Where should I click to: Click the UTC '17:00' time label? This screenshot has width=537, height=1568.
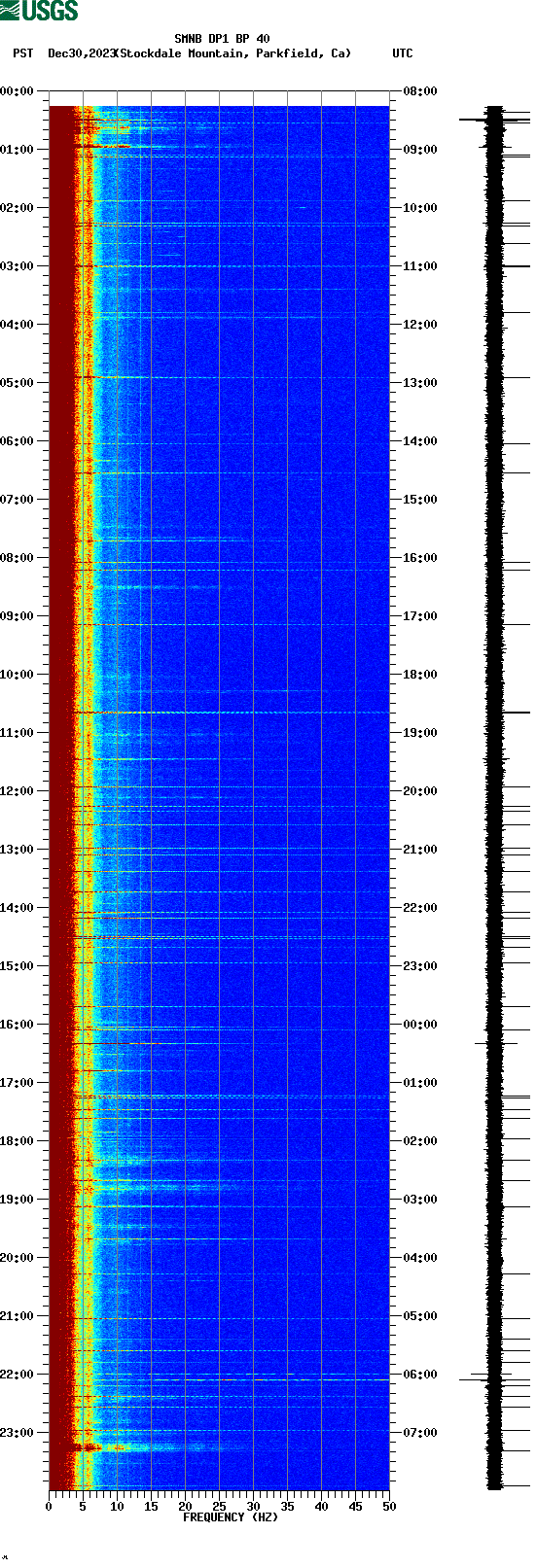pyautogui.click(x=420, y=616)
